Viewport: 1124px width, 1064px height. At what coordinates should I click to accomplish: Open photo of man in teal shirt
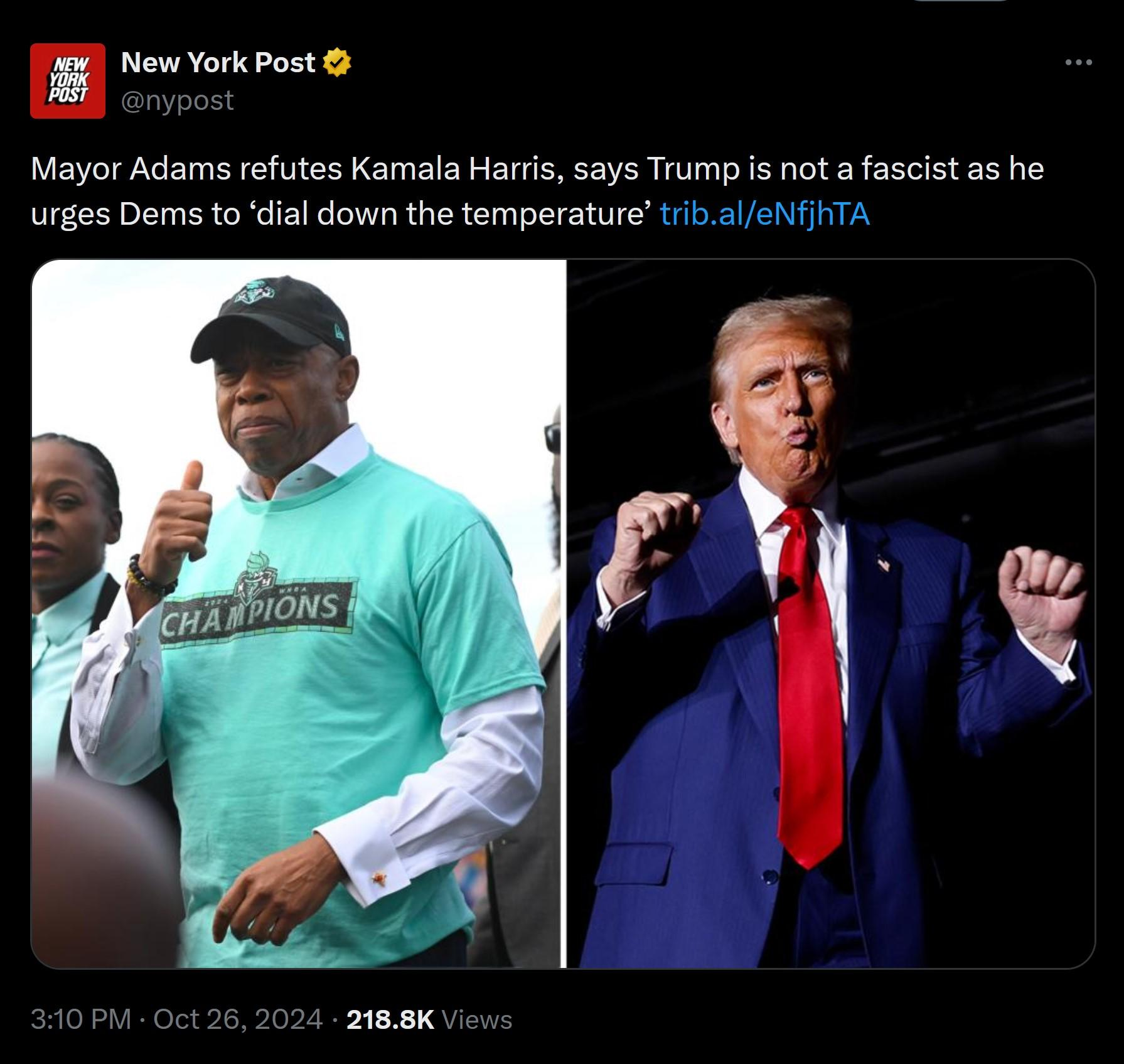298,614
